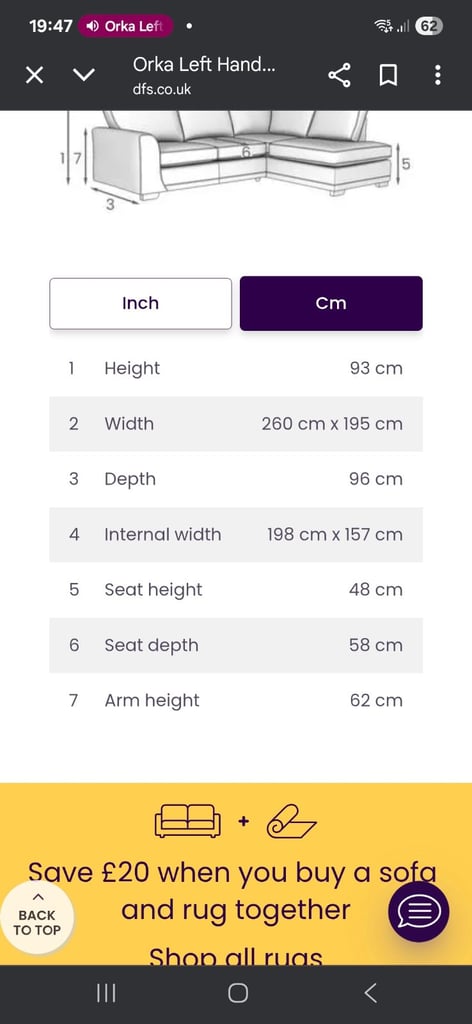Expand the chevron-down minimize arrow
472x1024 pixels.
pyautogui.click(x=84, y=75)
